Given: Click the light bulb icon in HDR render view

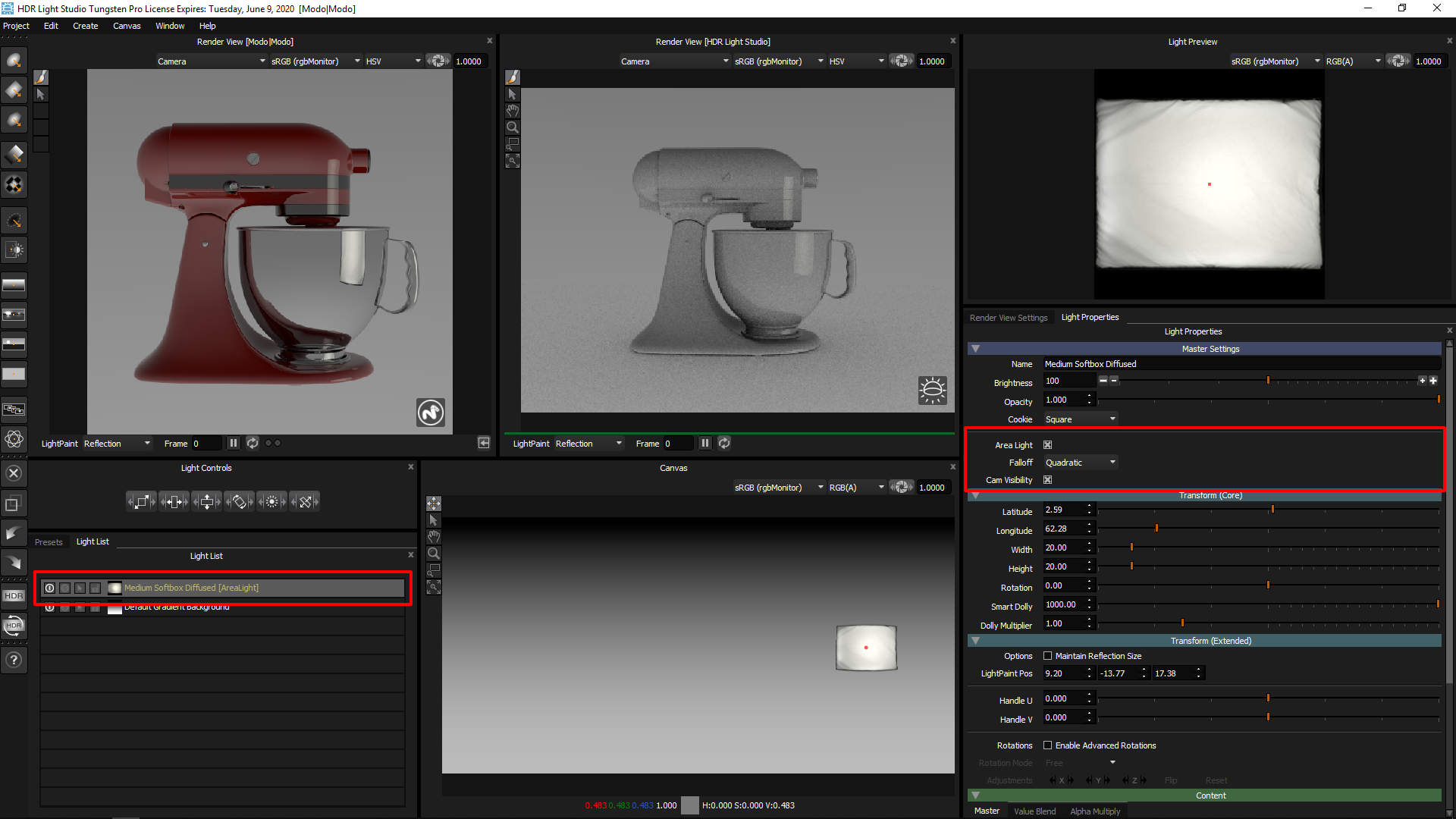Looking at the screenshot, I should [x=933, y=391].
